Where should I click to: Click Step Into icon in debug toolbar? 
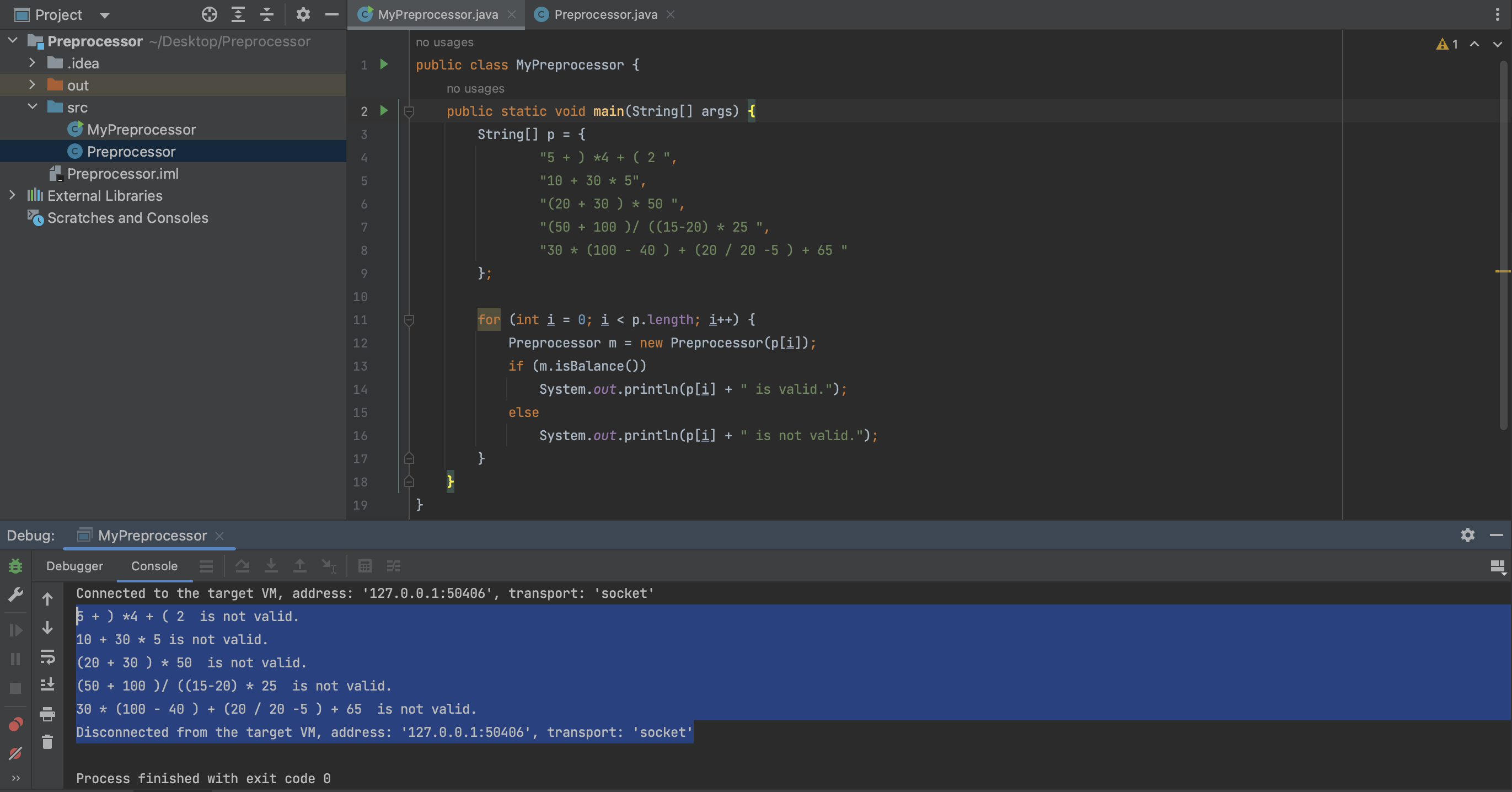(x=271, y=566)
